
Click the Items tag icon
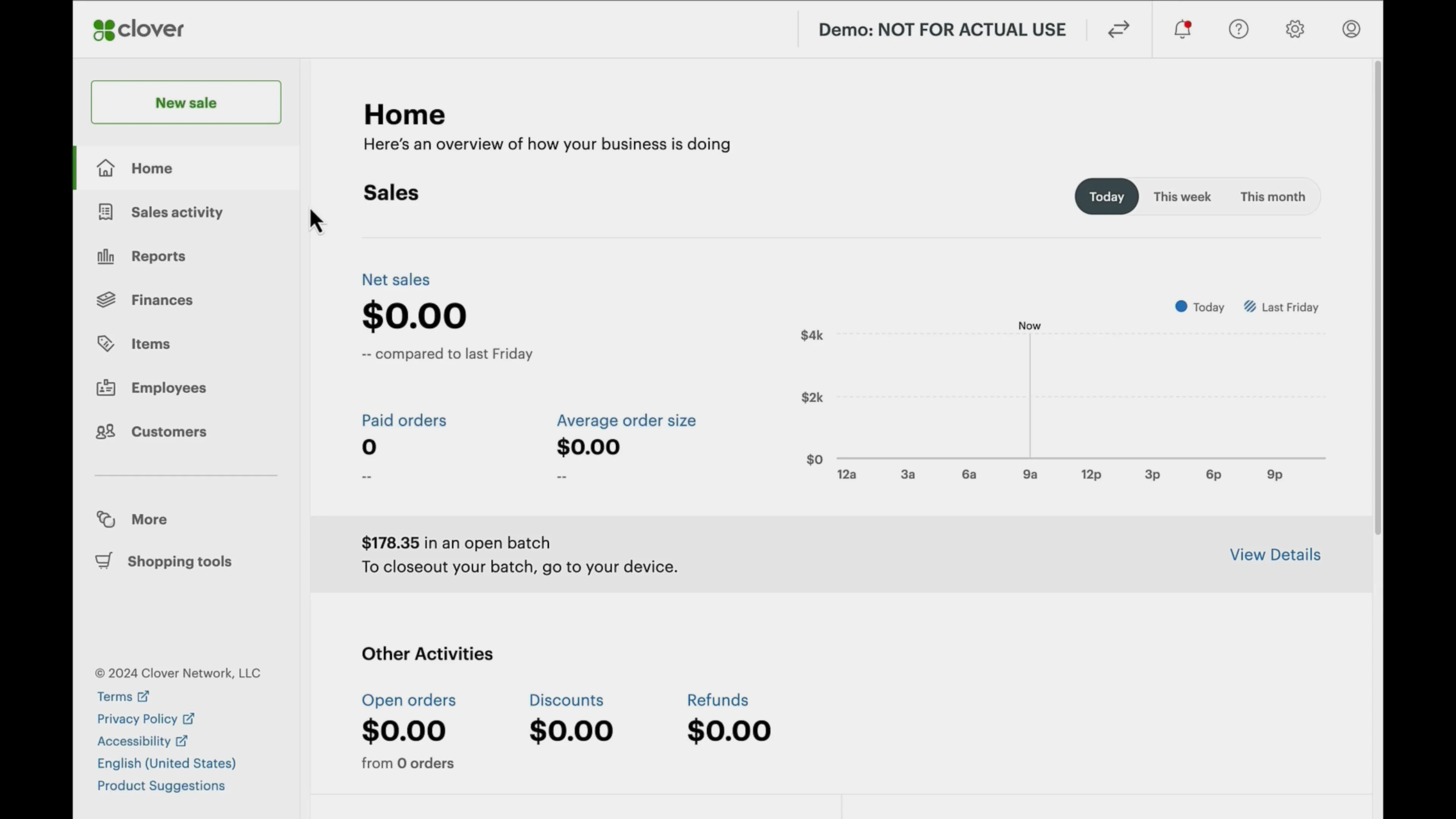point(106,344)
